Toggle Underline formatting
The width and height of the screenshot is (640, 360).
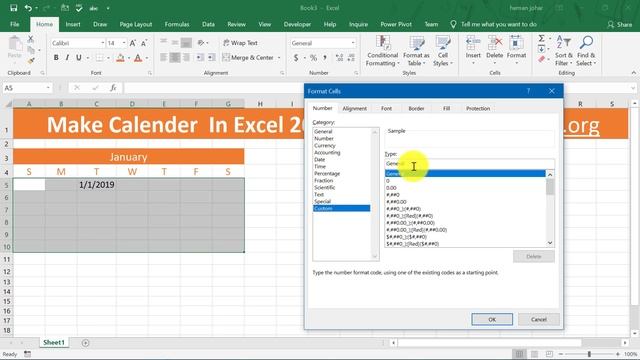point(78,58)
